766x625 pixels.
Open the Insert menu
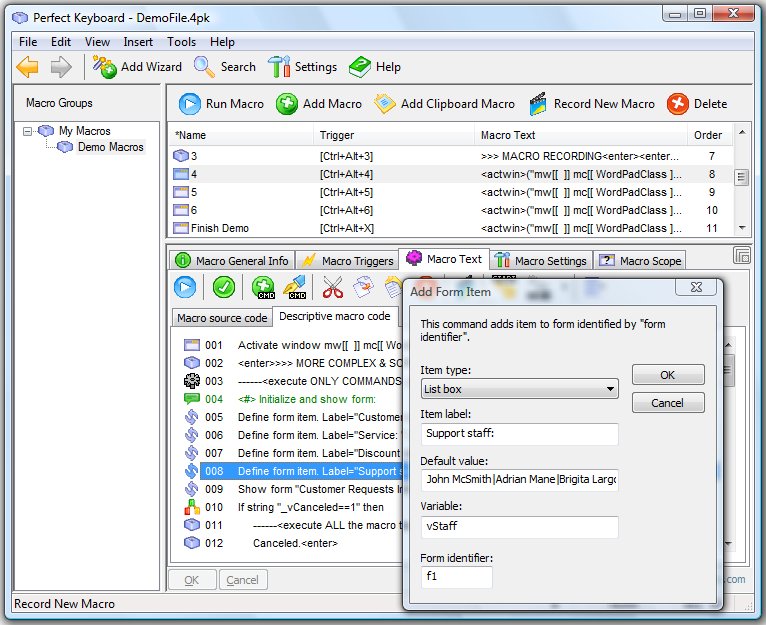(138, 42)
